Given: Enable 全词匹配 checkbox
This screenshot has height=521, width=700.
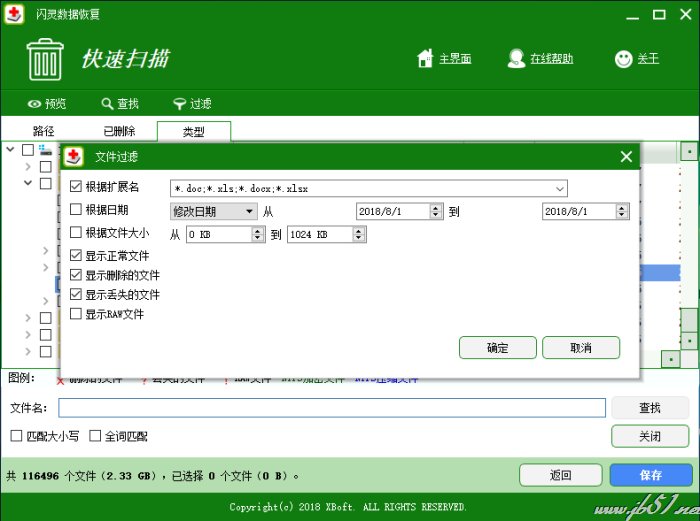Looking at the screenshot, I should 95,436.
